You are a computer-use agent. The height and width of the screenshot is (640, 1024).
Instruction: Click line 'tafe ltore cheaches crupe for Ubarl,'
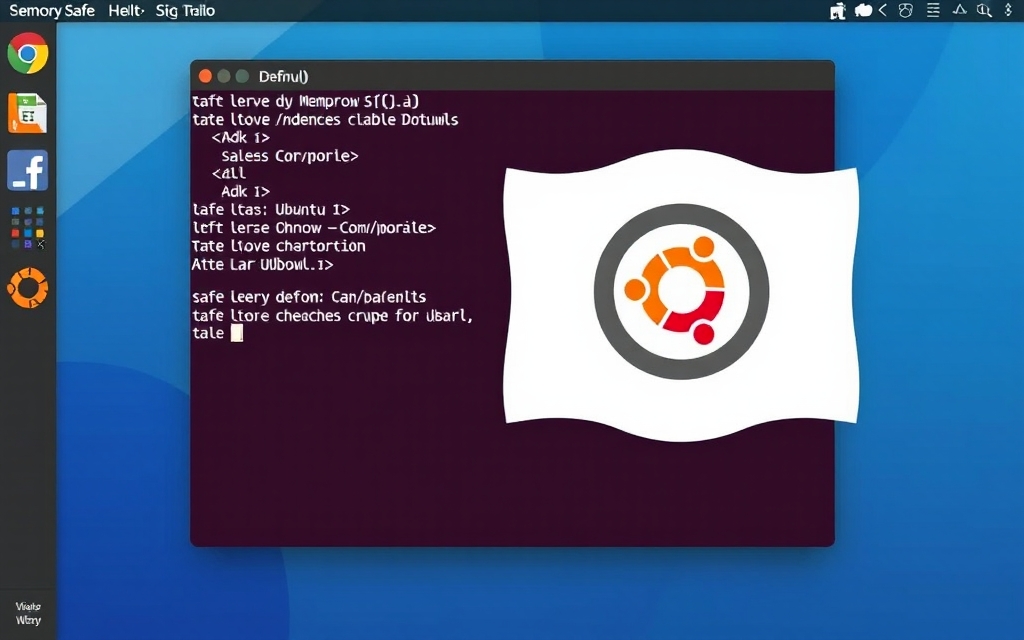coord(332,315)
